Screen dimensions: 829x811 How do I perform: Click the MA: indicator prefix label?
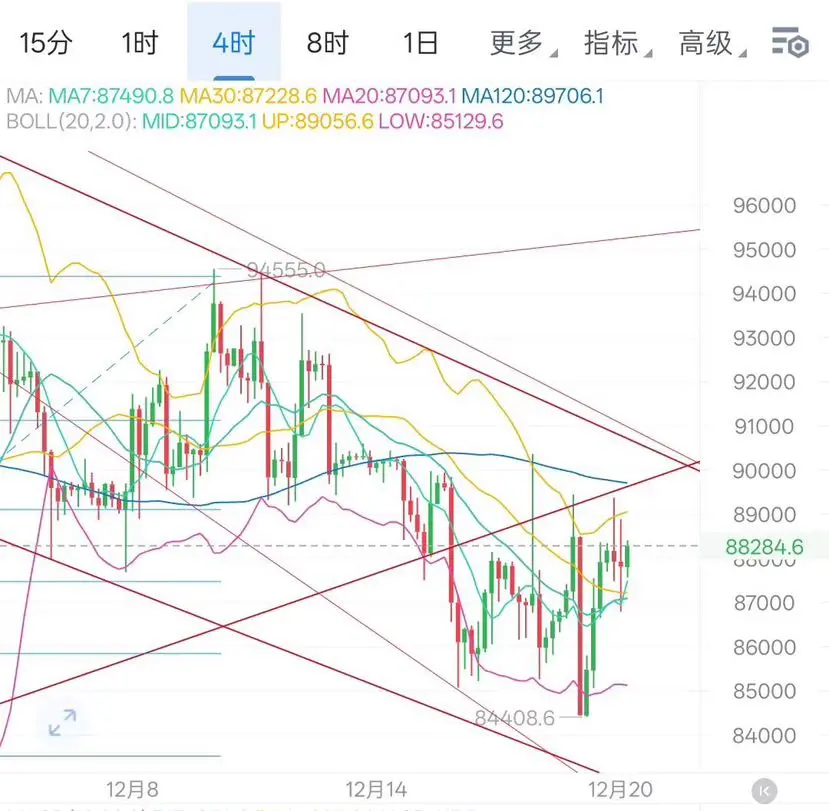24,96
